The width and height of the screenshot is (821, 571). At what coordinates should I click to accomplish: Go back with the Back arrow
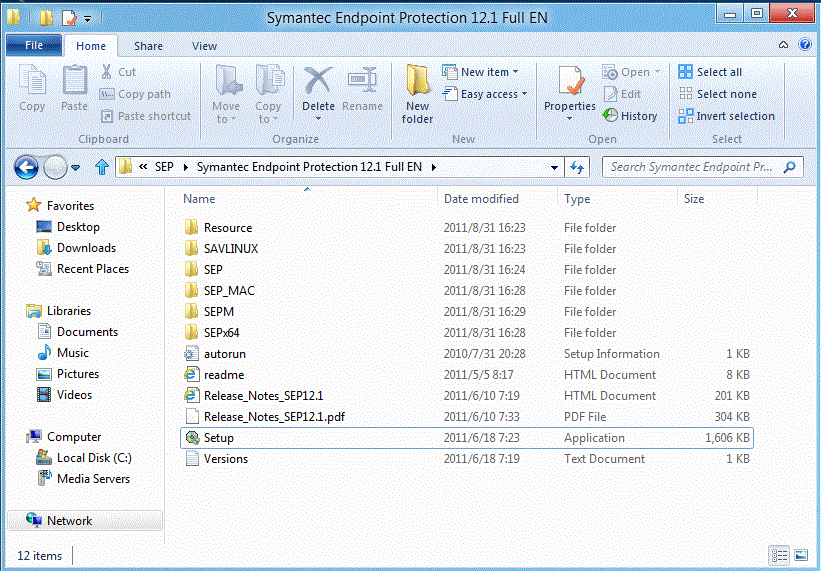point(26,167)
